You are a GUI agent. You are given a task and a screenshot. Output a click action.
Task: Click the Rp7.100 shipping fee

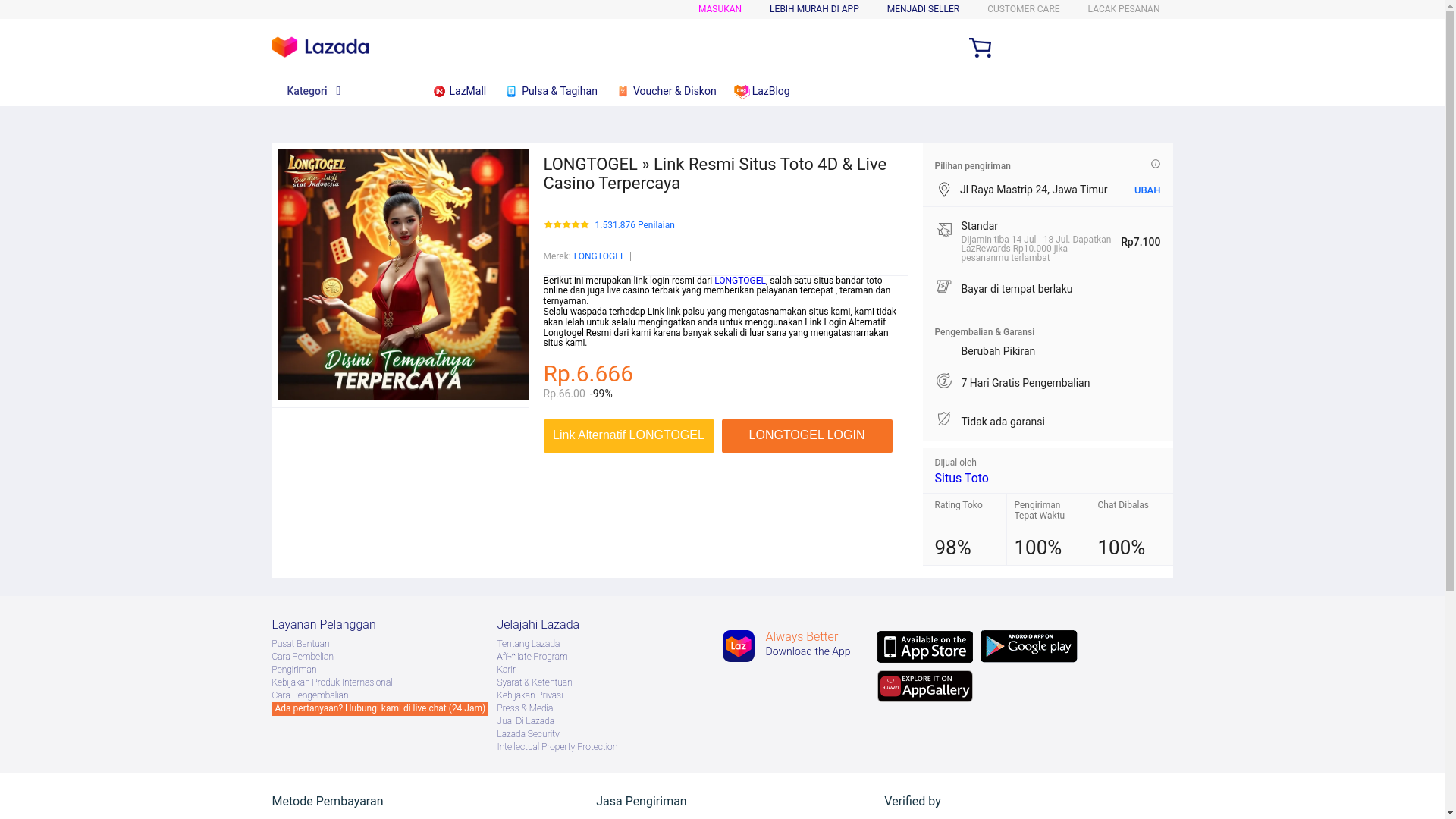click(x=1140, y=242)
